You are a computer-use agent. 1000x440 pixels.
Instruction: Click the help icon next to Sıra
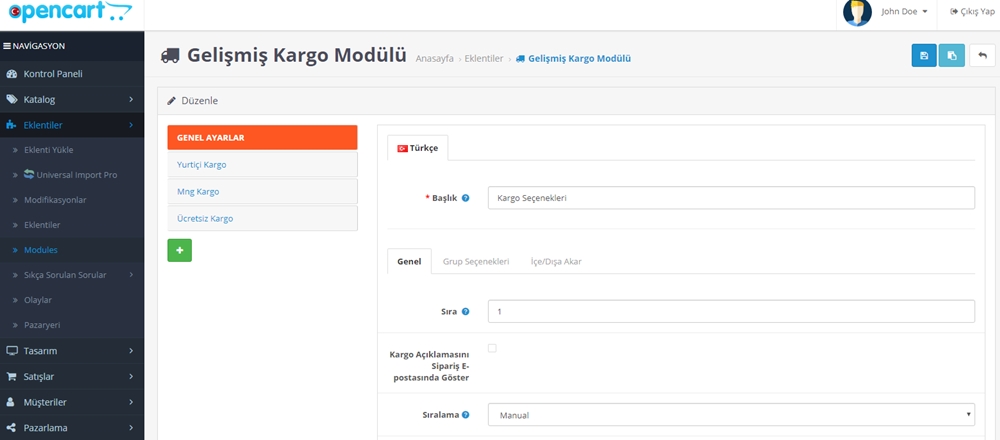(x=467, y=312)
